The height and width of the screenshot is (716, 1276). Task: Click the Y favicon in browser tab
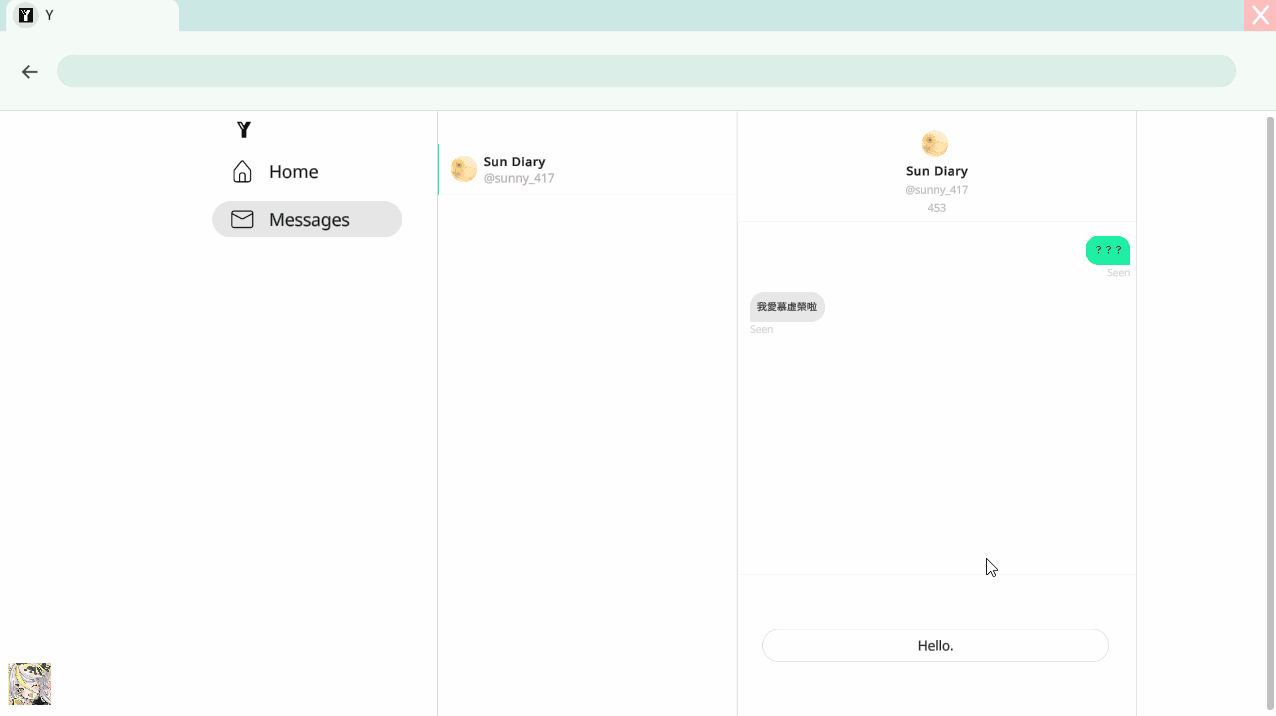tap(26, 15)
